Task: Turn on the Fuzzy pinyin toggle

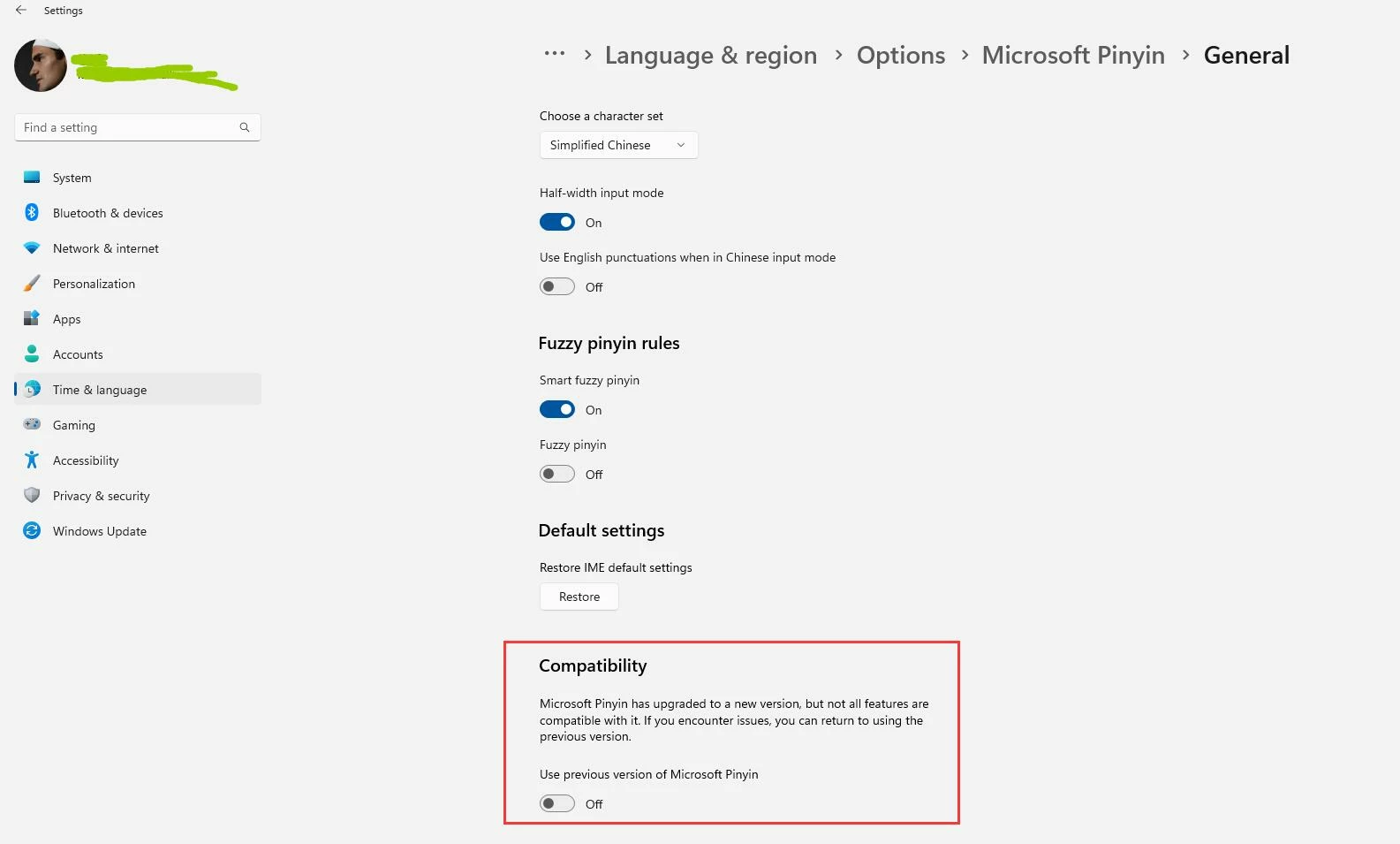Action: pos(557,474)
